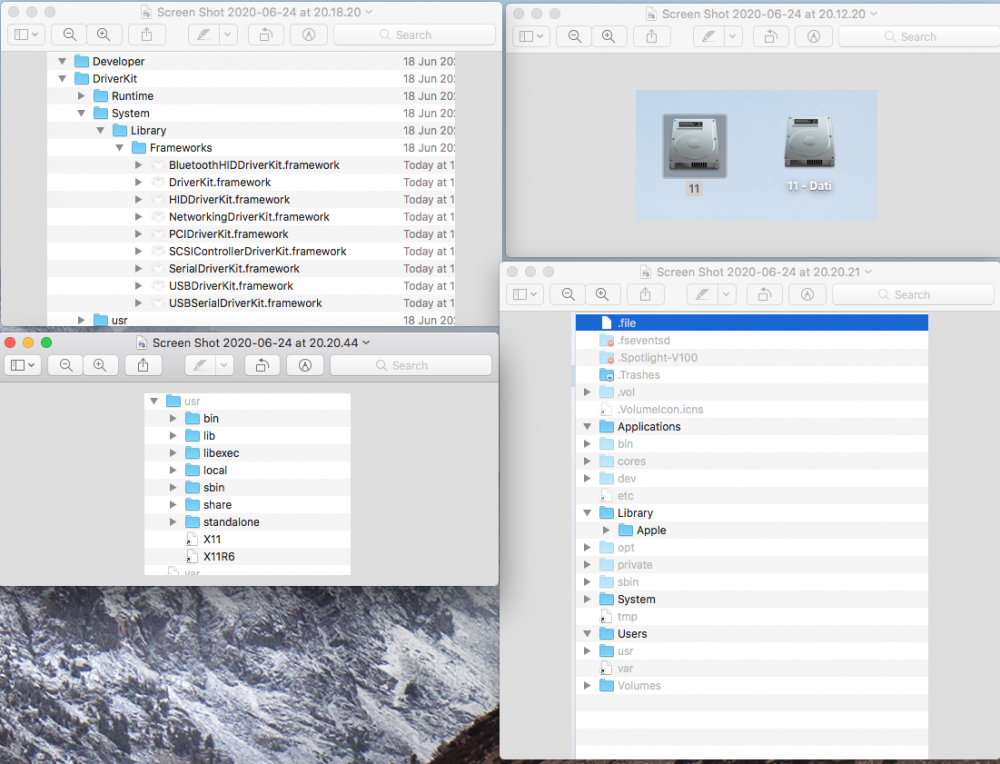The height and width of the screenshot is (764, 1000).
Task: Rotate the image in the 20.20.21 window
Action: tap(765, 294)
